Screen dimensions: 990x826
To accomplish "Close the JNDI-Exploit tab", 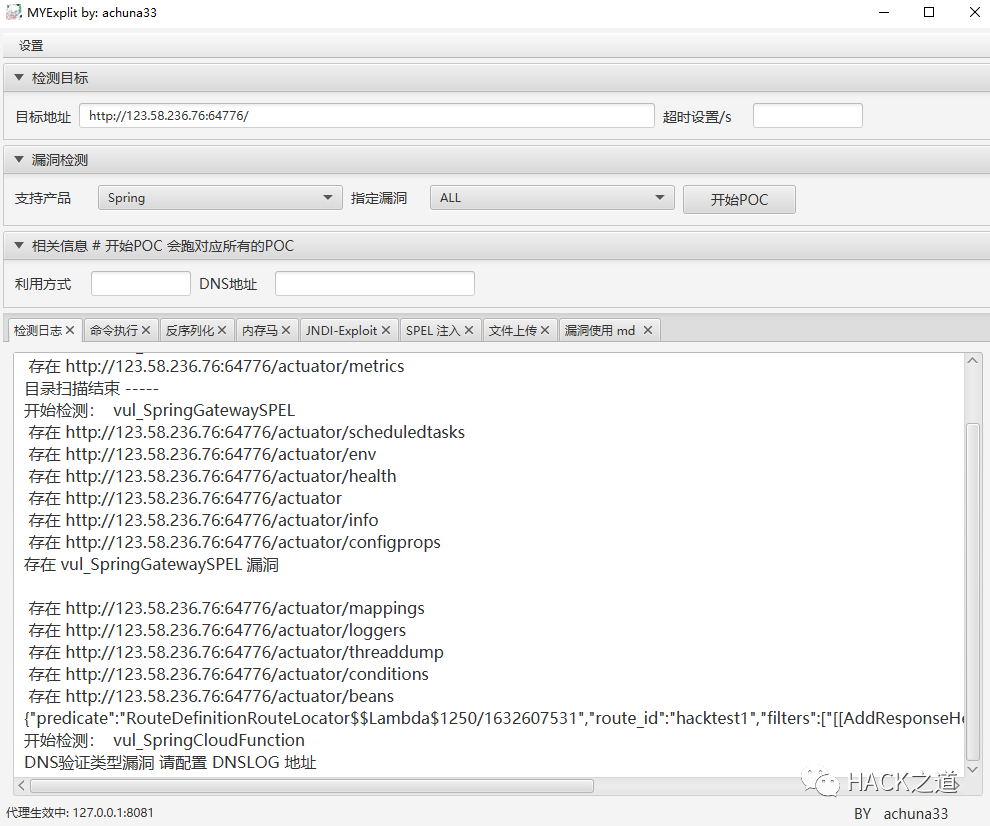I will (x=386, y=330).
